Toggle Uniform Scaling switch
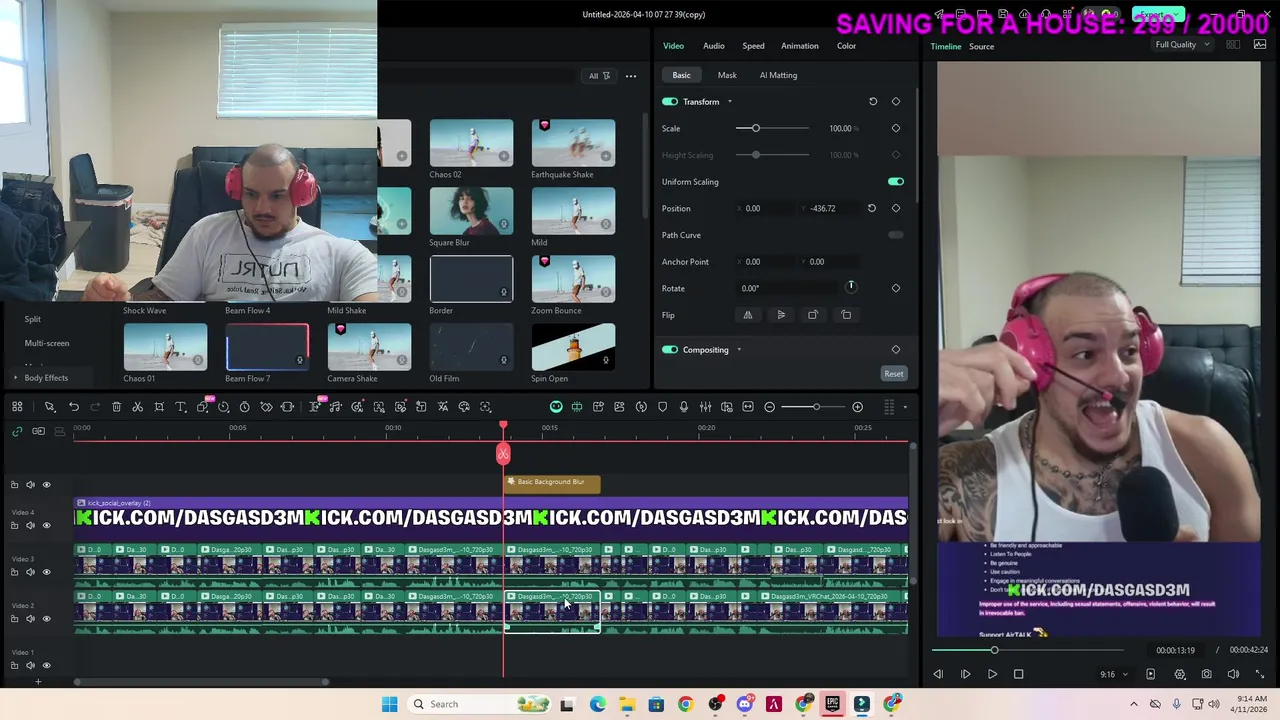 tap(896, 182)
